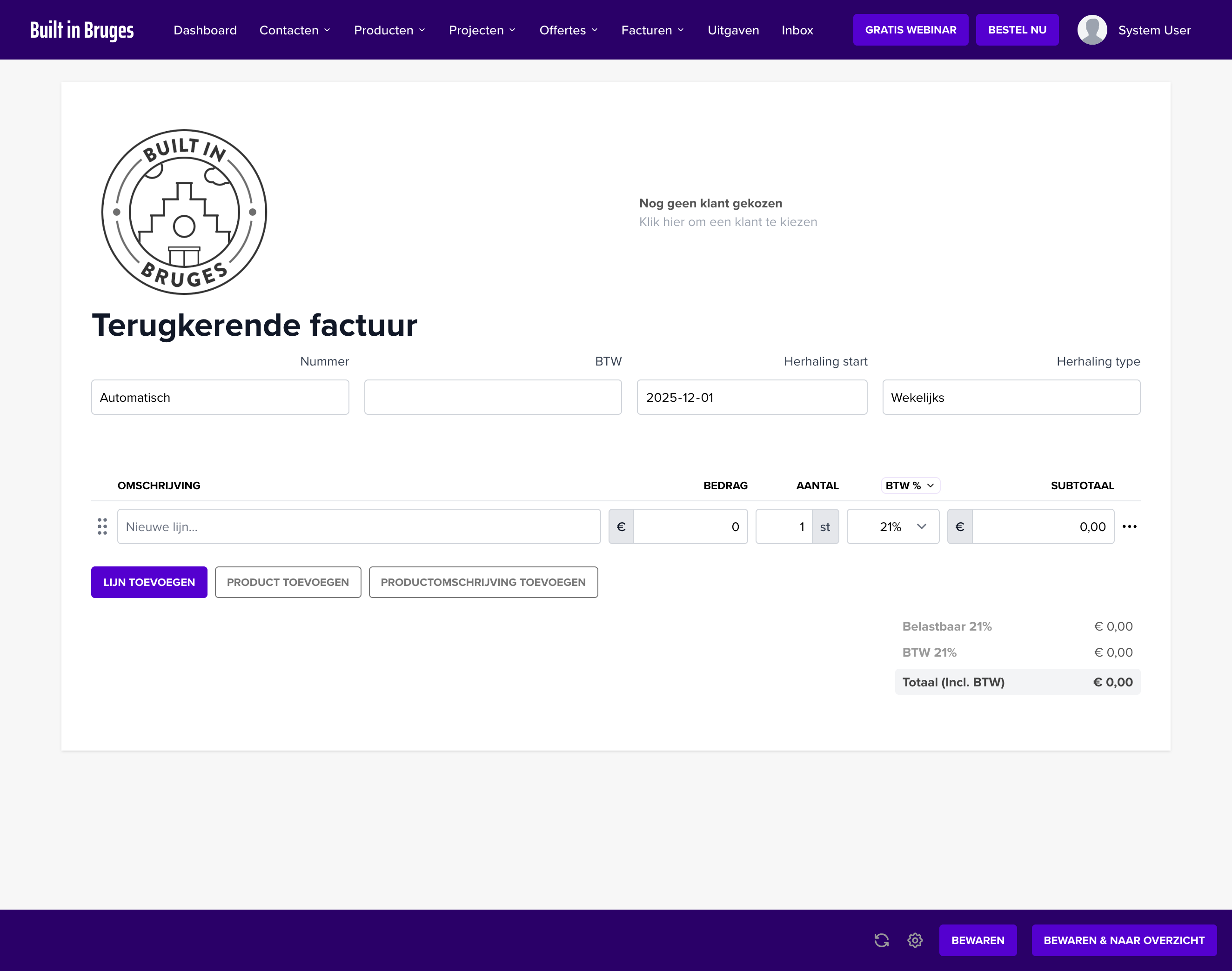1232x971 pixels.
Task: Click the 'st' unit label on the line
Action: (825, 526)
